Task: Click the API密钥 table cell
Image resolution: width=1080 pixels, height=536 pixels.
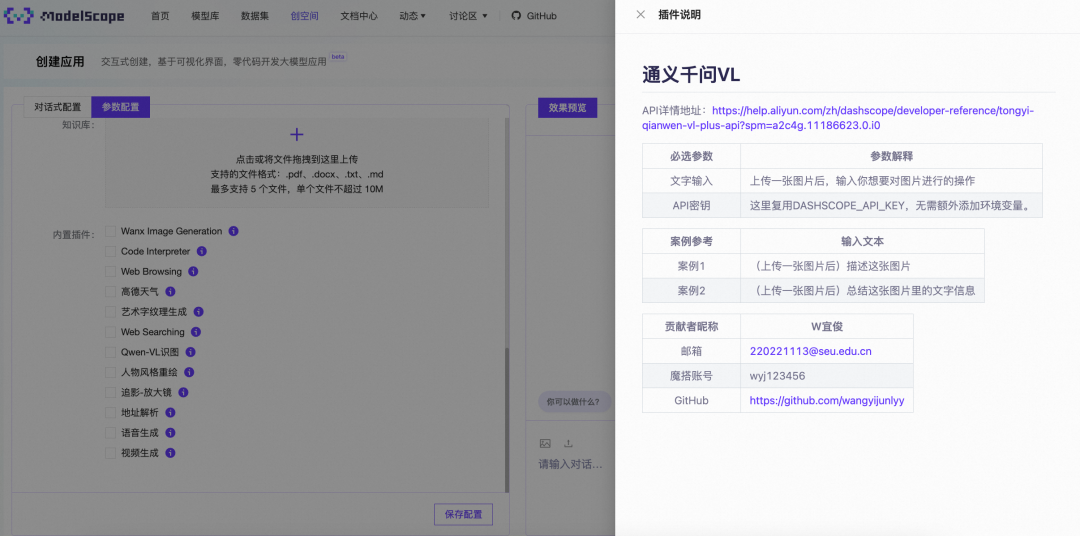Action: tap(691, 205)
